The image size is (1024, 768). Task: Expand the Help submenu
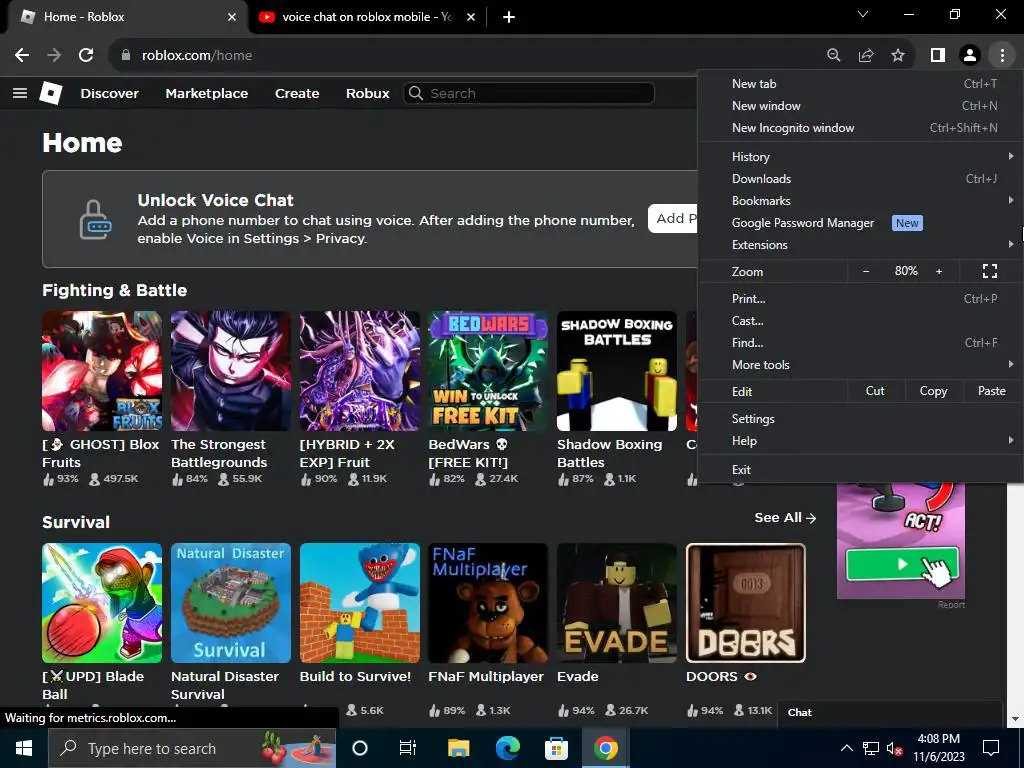pos(861,441)
